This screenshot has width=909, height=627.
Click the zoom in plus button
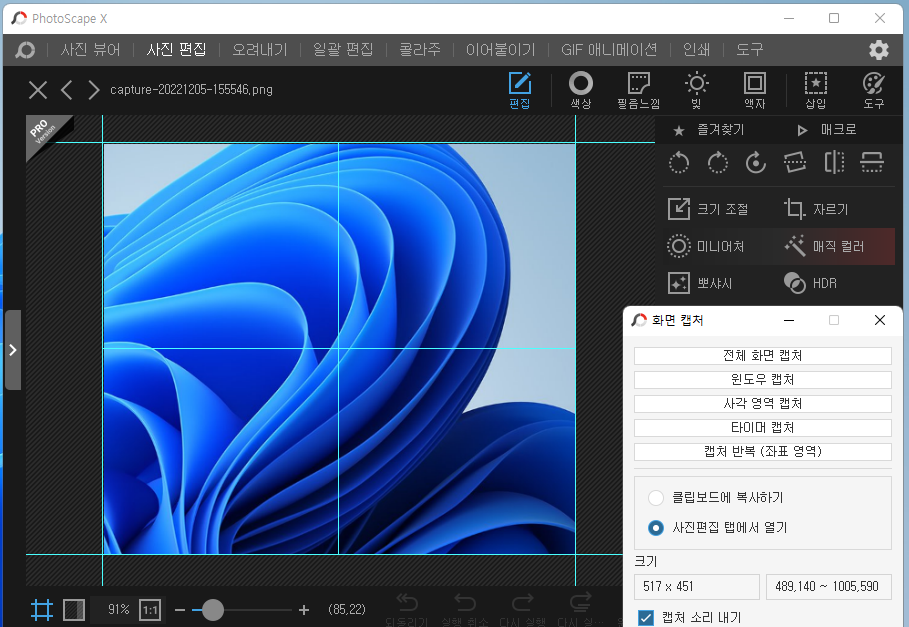click(304, 610)
